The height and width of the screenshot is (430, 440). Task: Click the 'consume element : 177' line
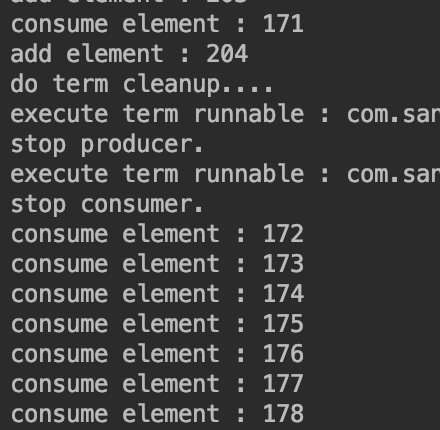click(157, 384)
